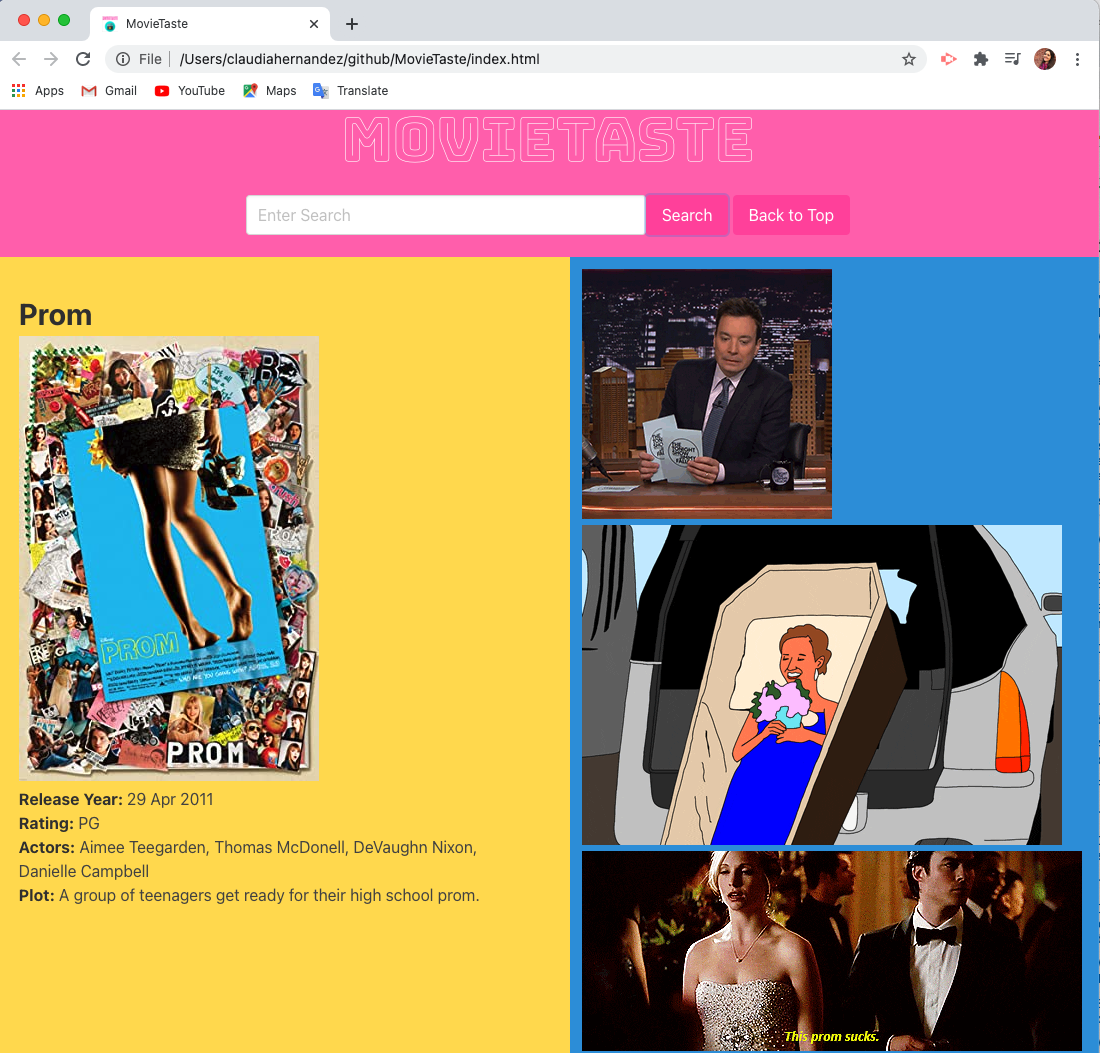Close the MovieTaste tab
The image size is (1100, 1053).
(x=314, y=24)
